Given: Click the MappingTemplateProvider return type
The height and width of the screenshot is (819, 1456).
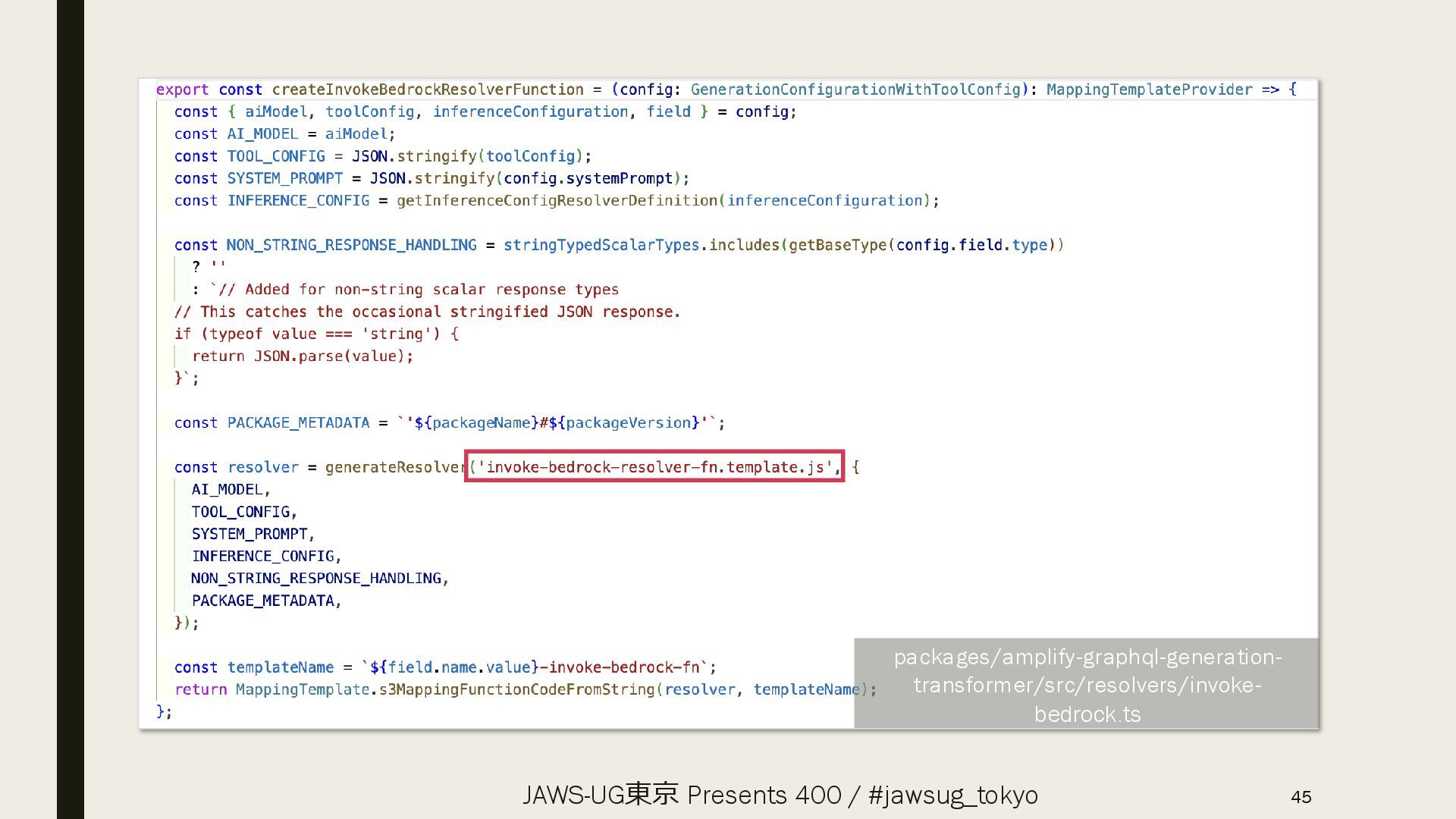Looking at the screenshot, I should (x=1149, y=89).
